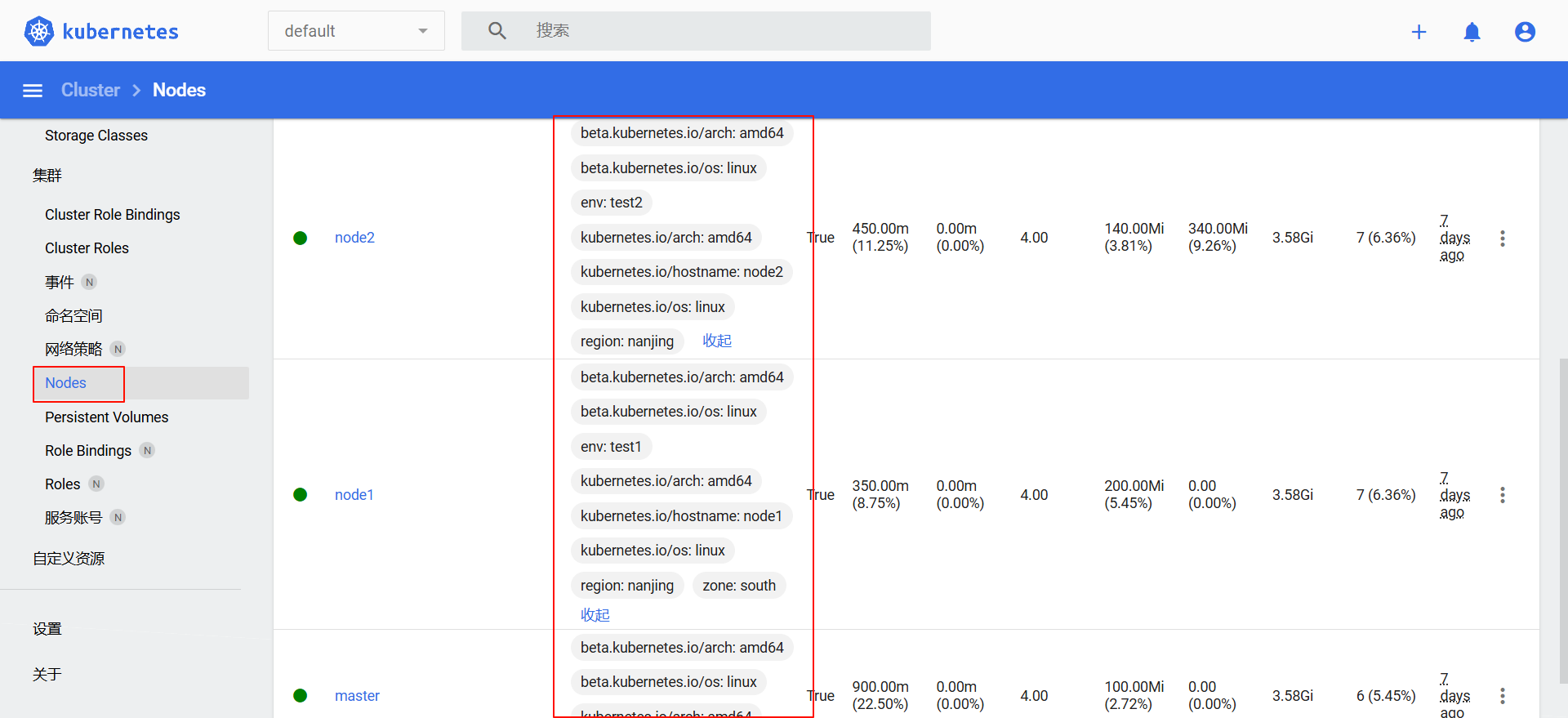The image size is (1568, 718).
Task: Open 网络策略 network policies
Action: pyautogui.click(x=73, y=349)
